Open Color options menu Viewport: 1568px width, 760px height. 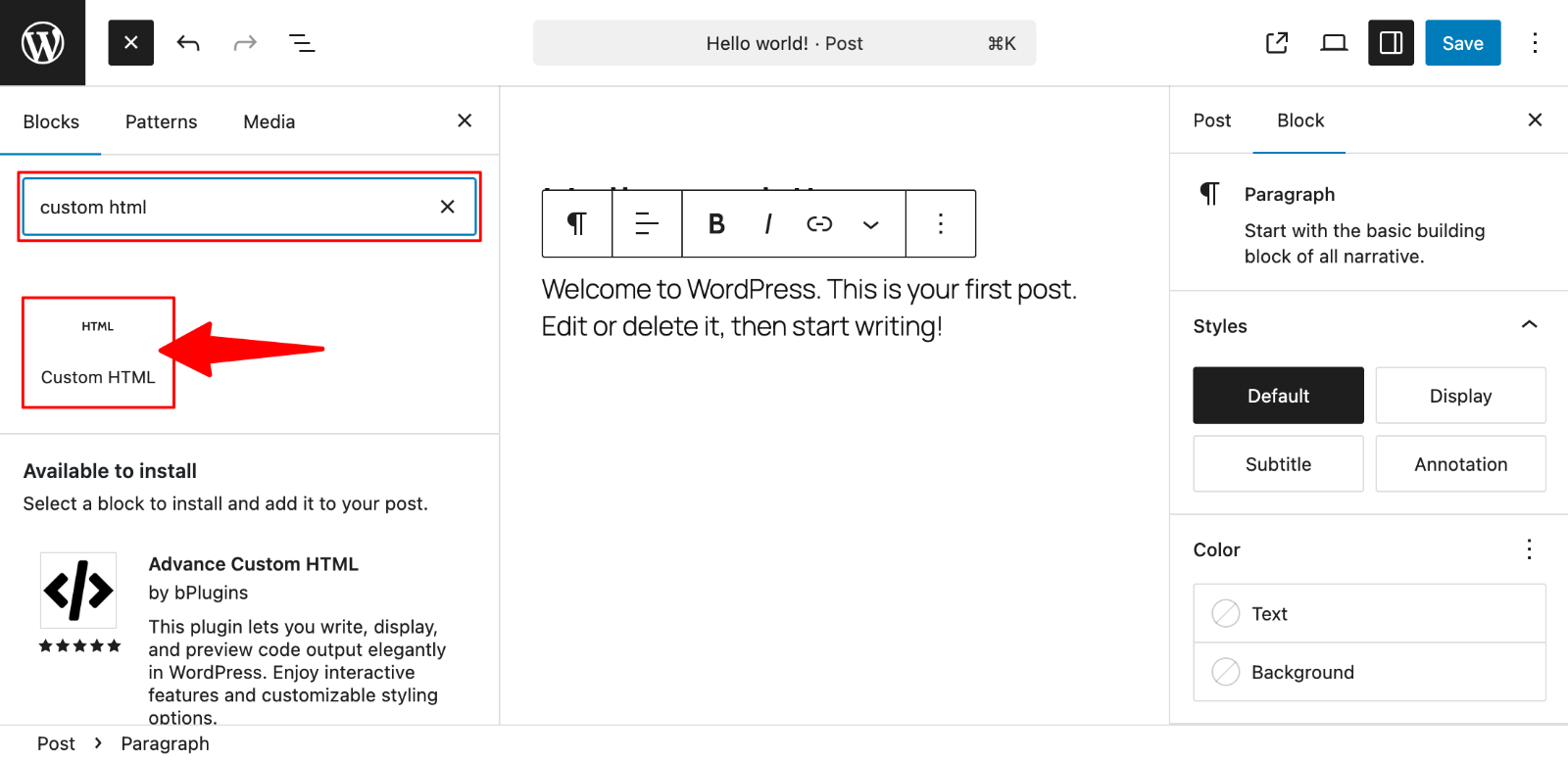point(1529,549)
